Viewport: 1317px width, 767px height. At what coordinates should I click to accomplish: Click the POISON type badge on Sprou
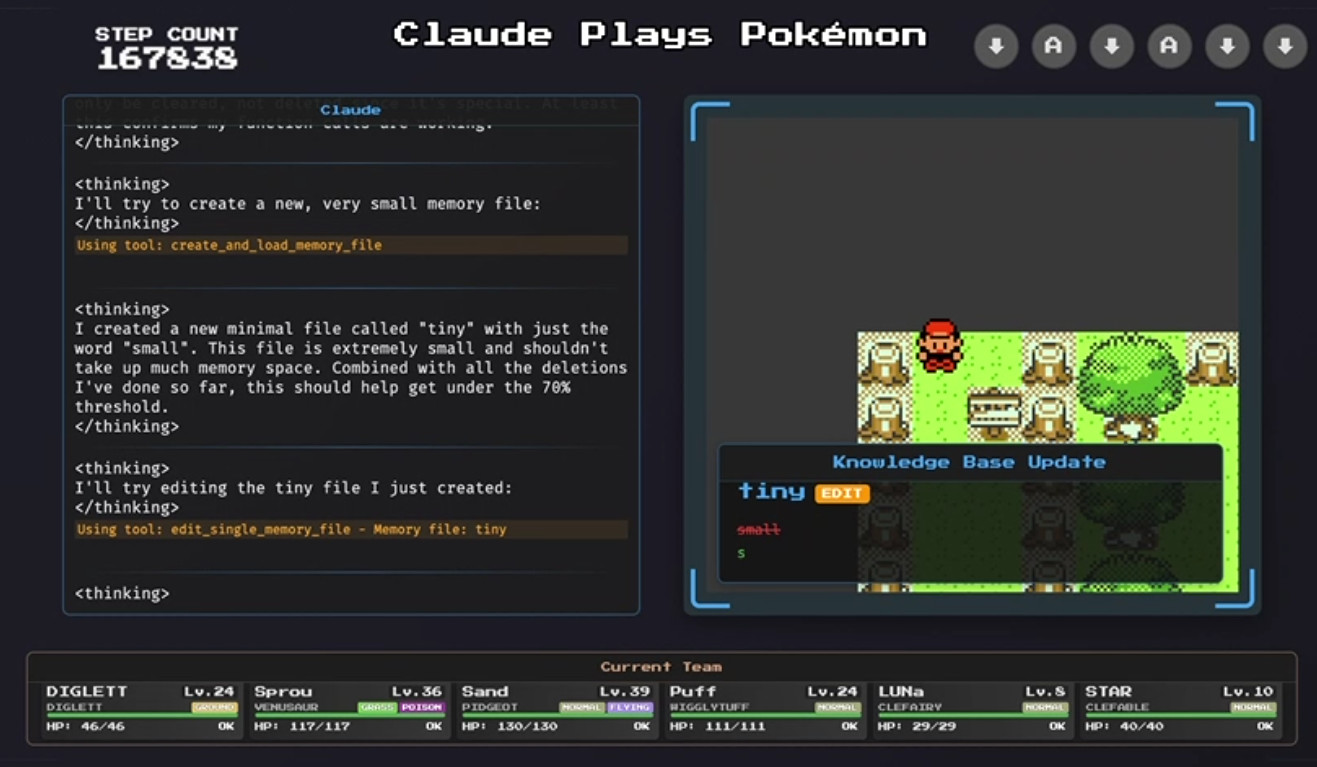click(422, 707)
